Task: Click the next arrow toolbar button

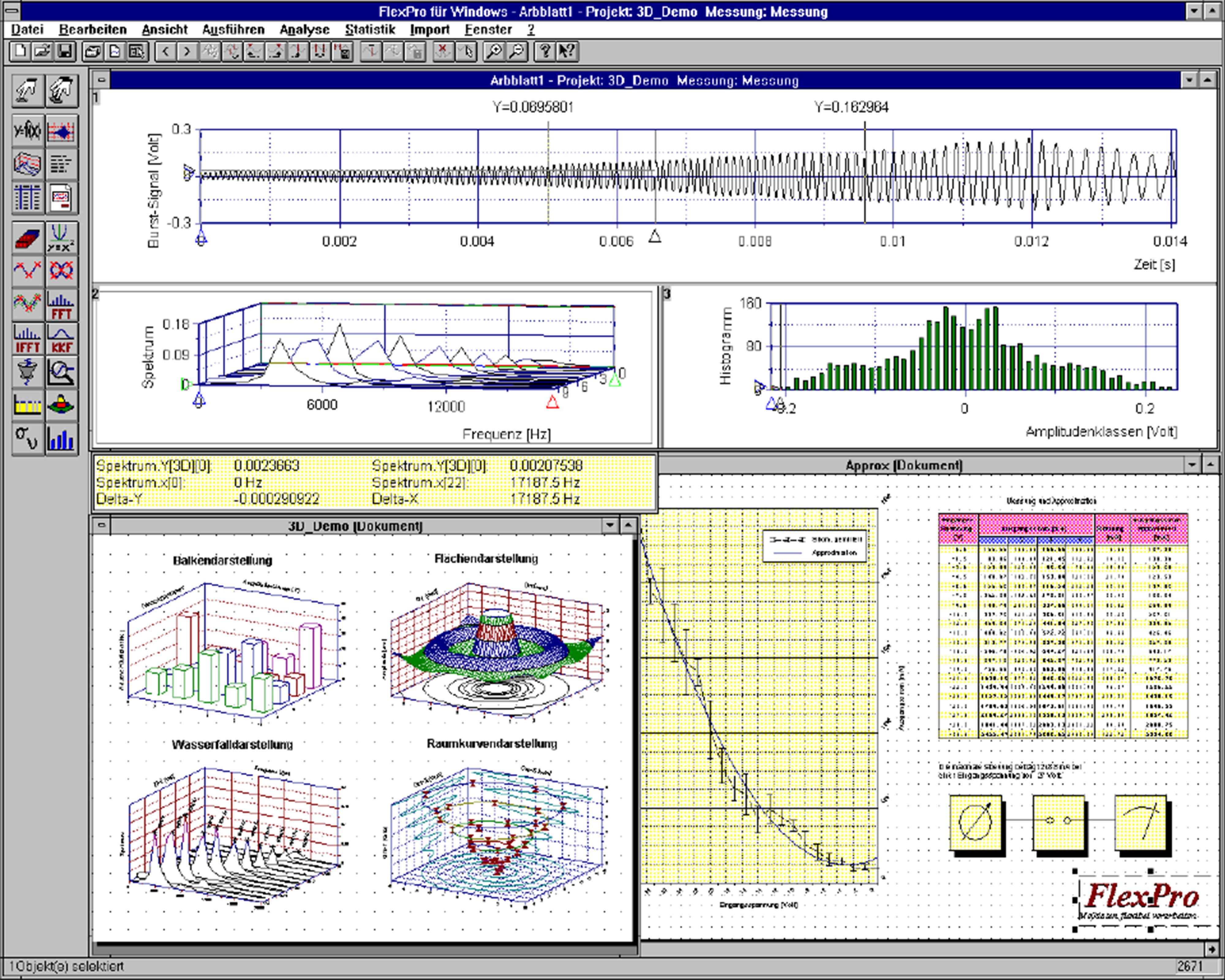Action: coord(187,52)
